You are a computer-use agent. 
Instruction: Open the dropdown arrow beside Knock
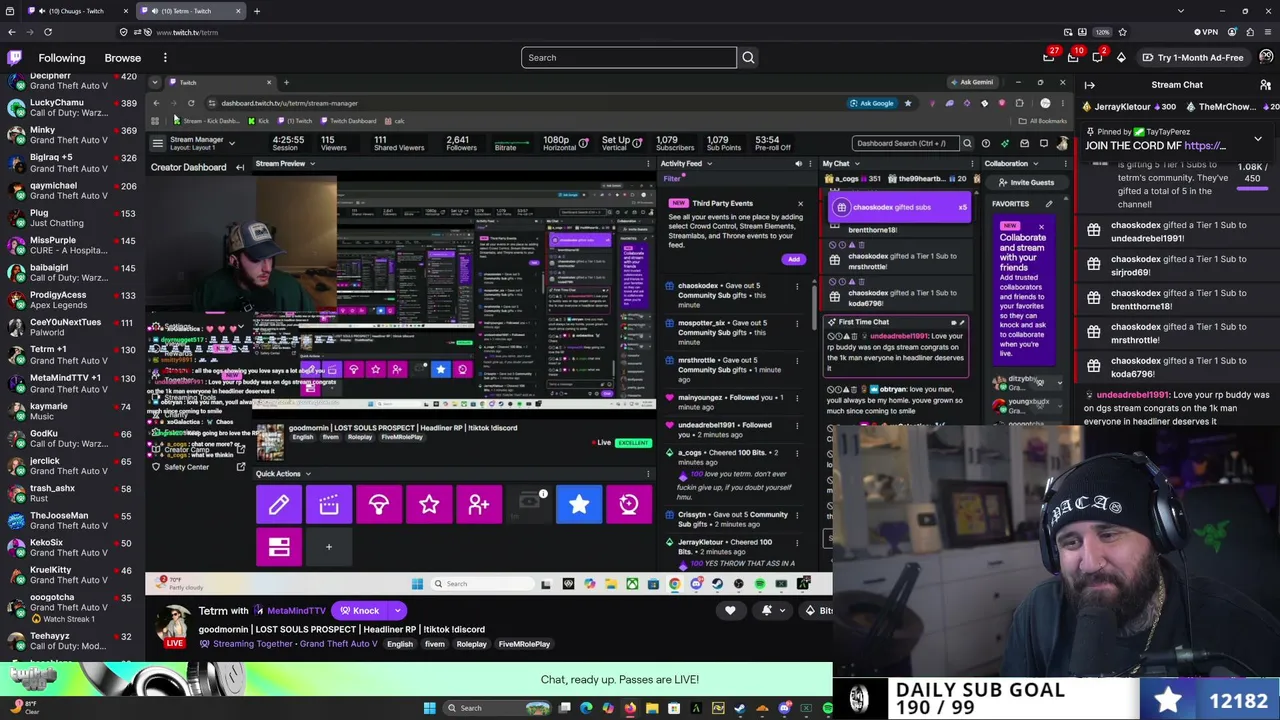pos(397,611)
